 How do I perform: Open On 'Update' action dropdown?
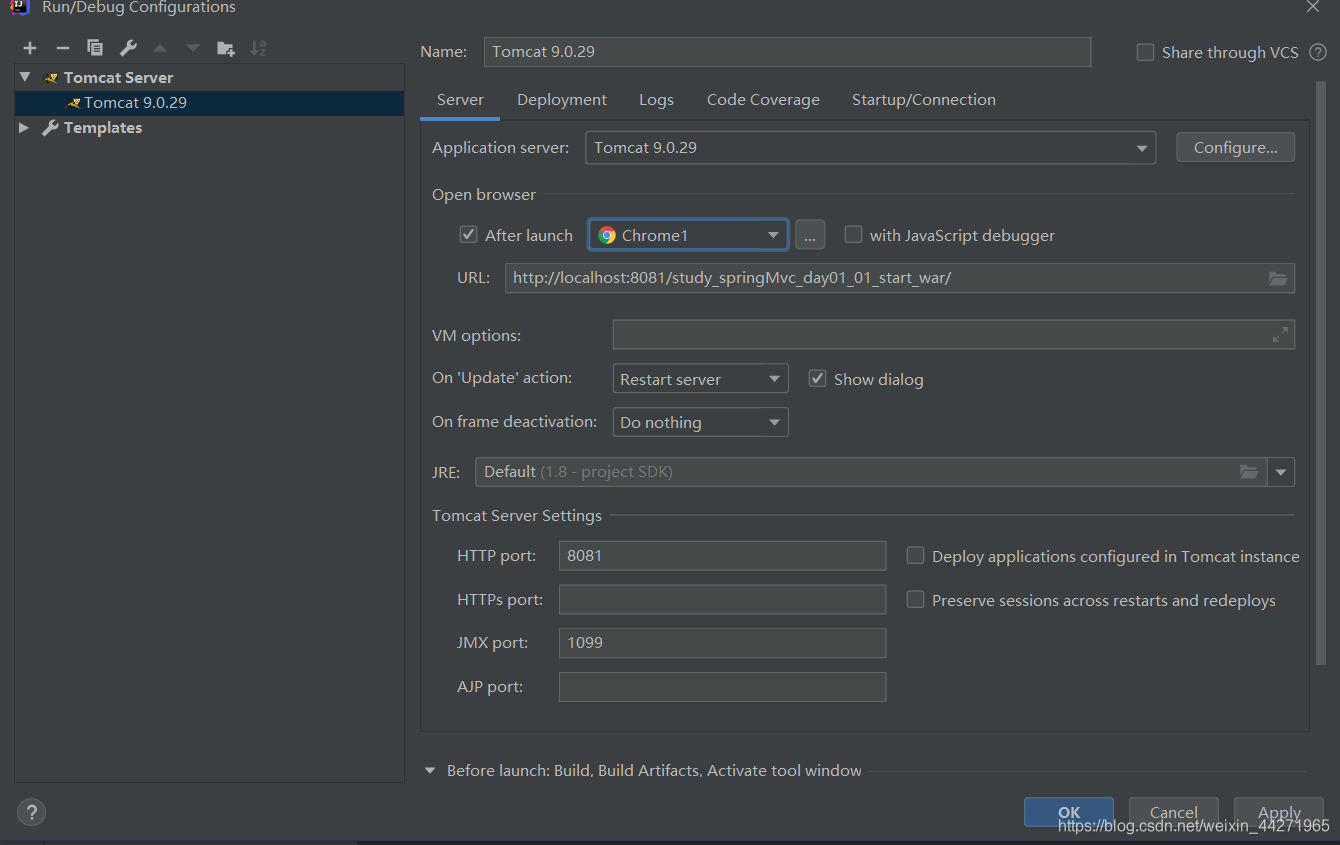tap(700, 379)
